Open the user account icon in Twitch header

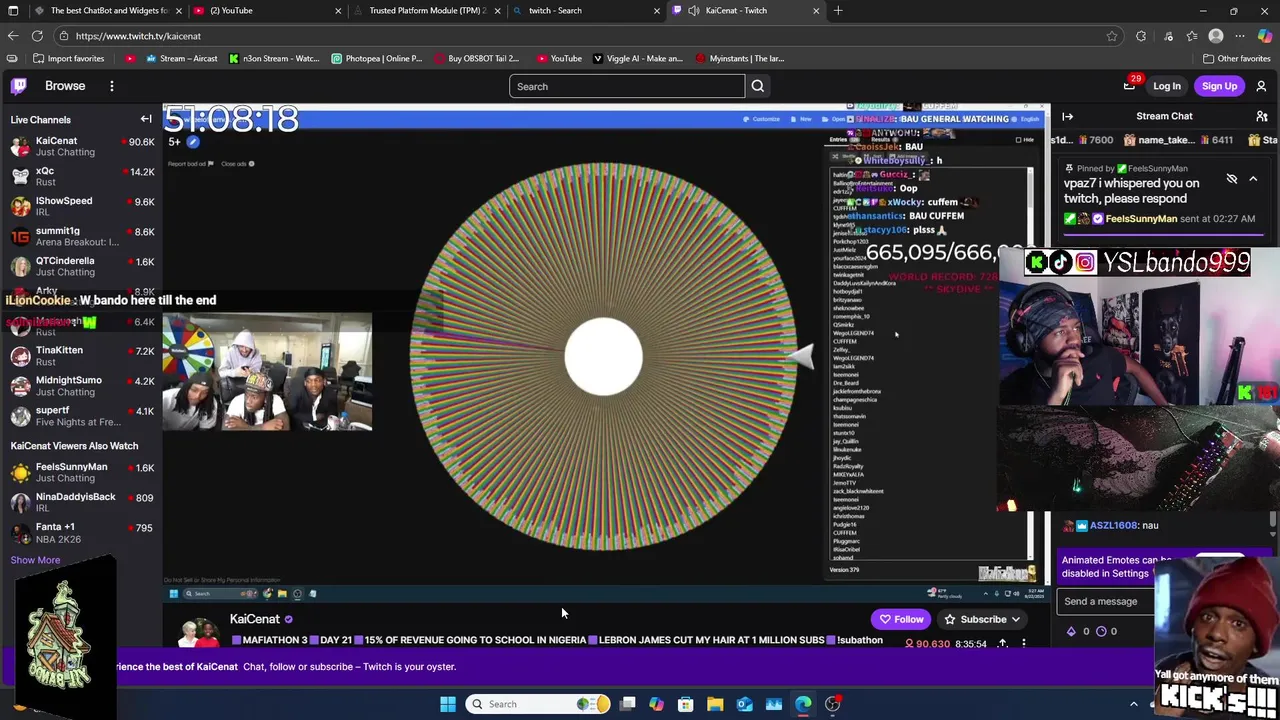point(1261,86)
